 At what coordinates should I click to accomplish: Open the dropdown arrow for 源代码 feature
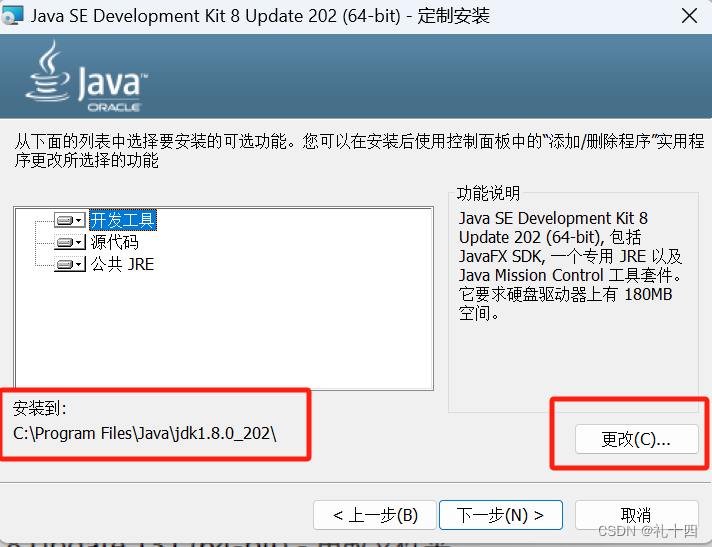(x=79, y=242)
